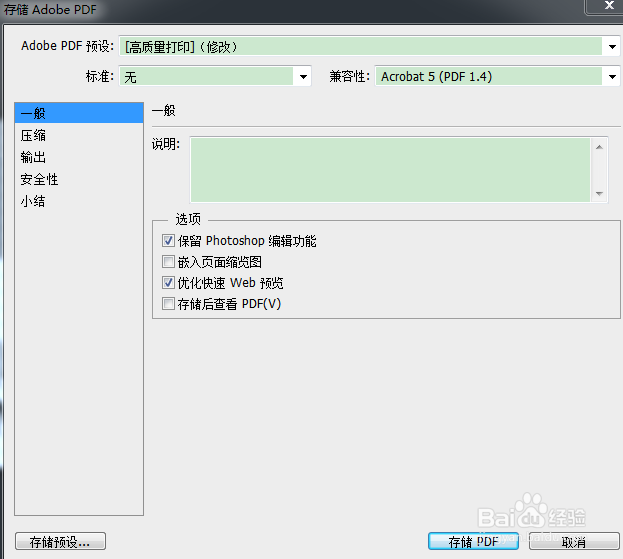
Task: Expand the 标准 dropdown showing 无
Action: [x=215, y=76]
